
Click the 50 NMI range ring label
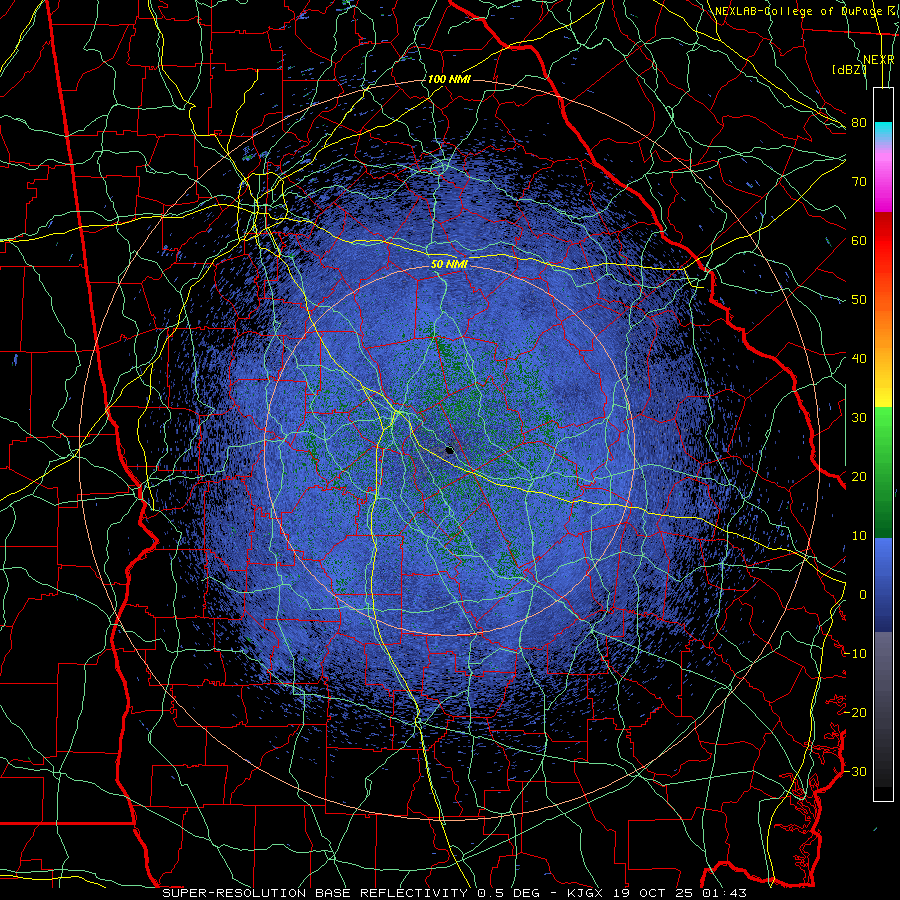(x=449, y=264)
